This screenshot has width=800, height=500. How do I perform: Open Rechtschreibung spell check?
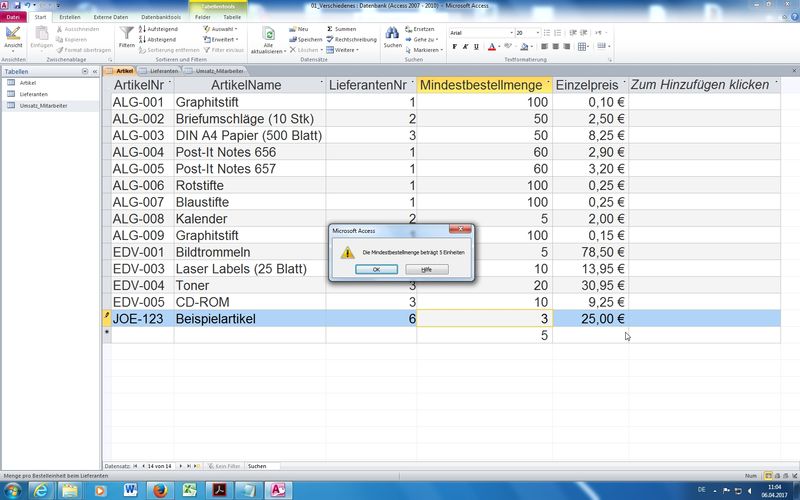point(351,39)
